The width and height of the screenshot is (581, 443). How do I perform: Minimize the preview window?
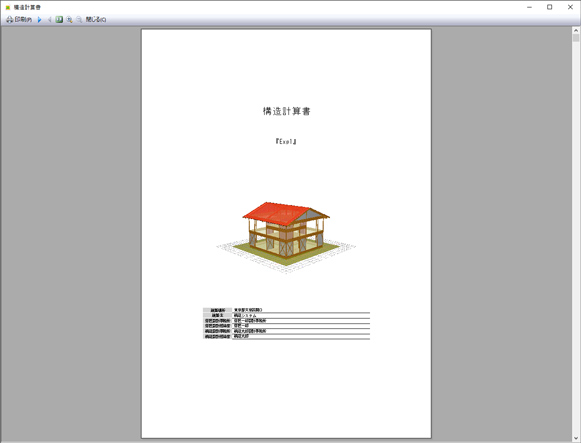pyautogui.click(x=529, y=7)
